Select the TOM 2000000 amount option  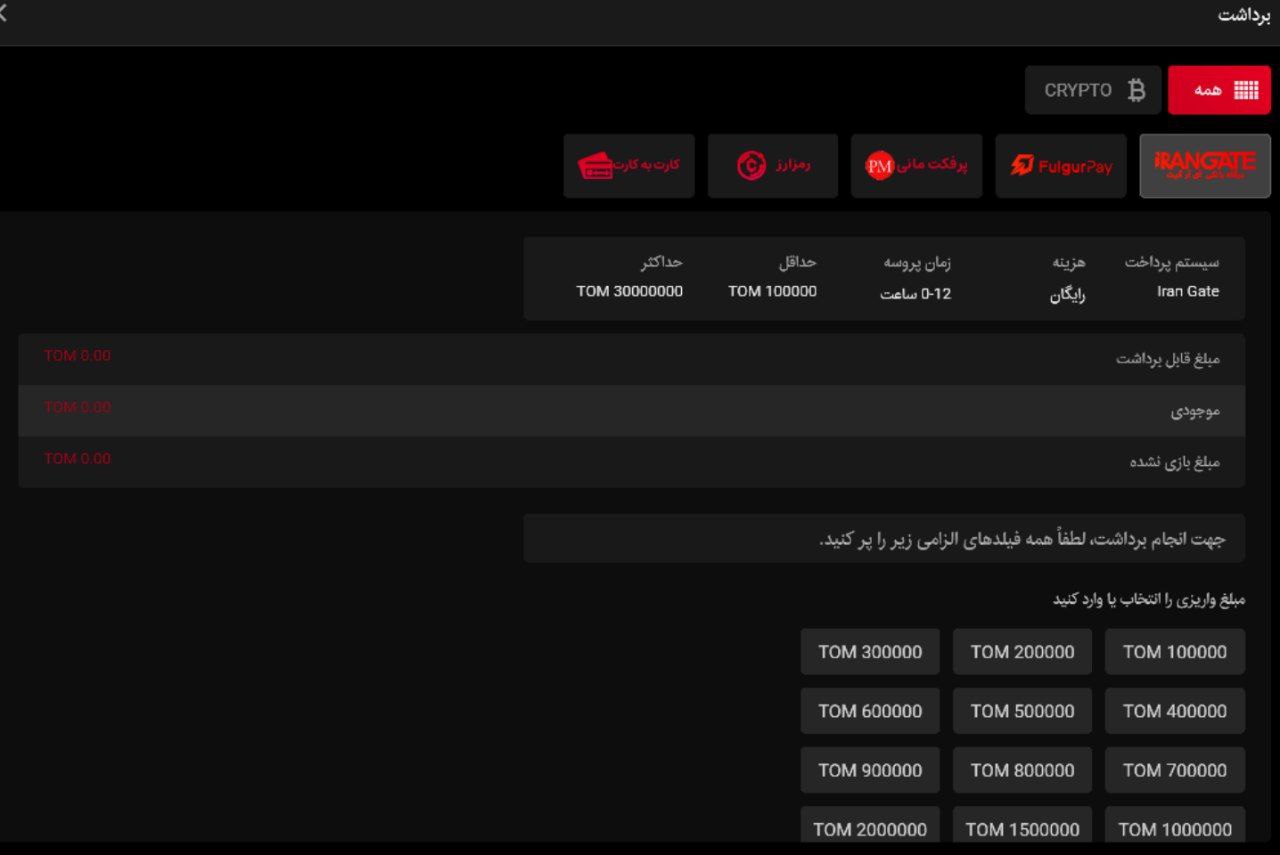click(870, 829)
